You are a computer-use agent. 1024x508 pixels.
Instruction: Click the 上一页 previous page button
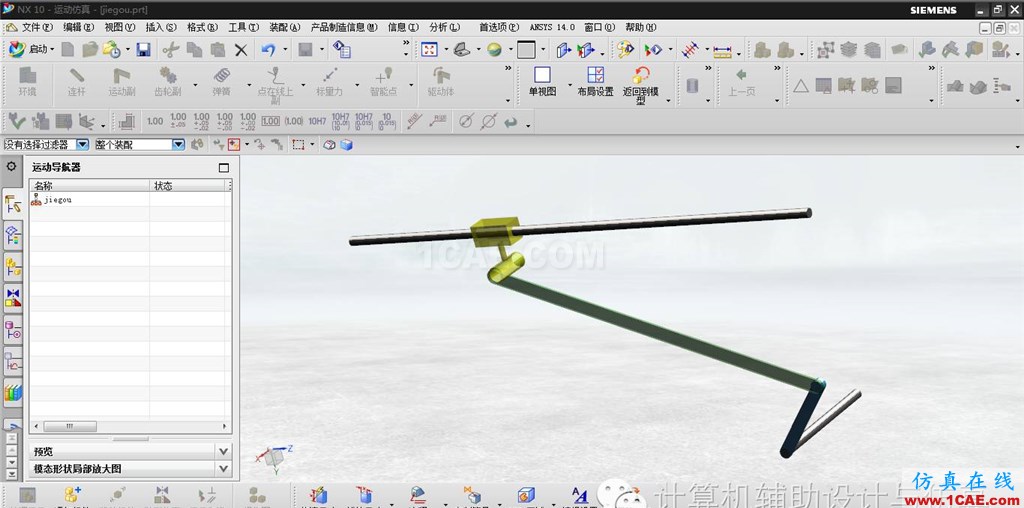[x=741, y=82]
